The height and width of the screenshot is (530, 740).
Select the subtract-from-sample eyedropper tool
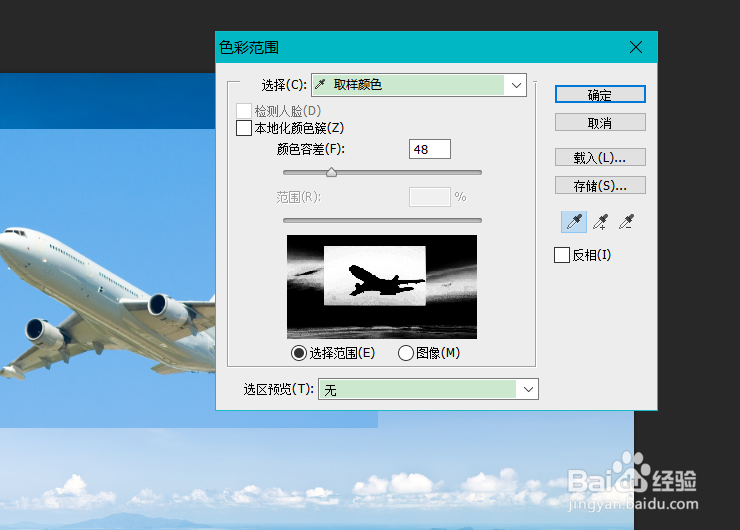point(626,222)
